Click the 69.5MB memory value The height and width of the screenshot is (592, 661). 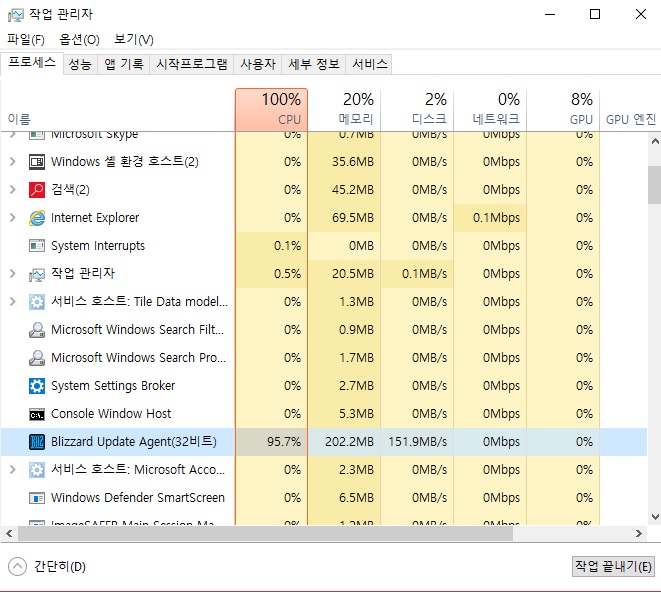353,218
